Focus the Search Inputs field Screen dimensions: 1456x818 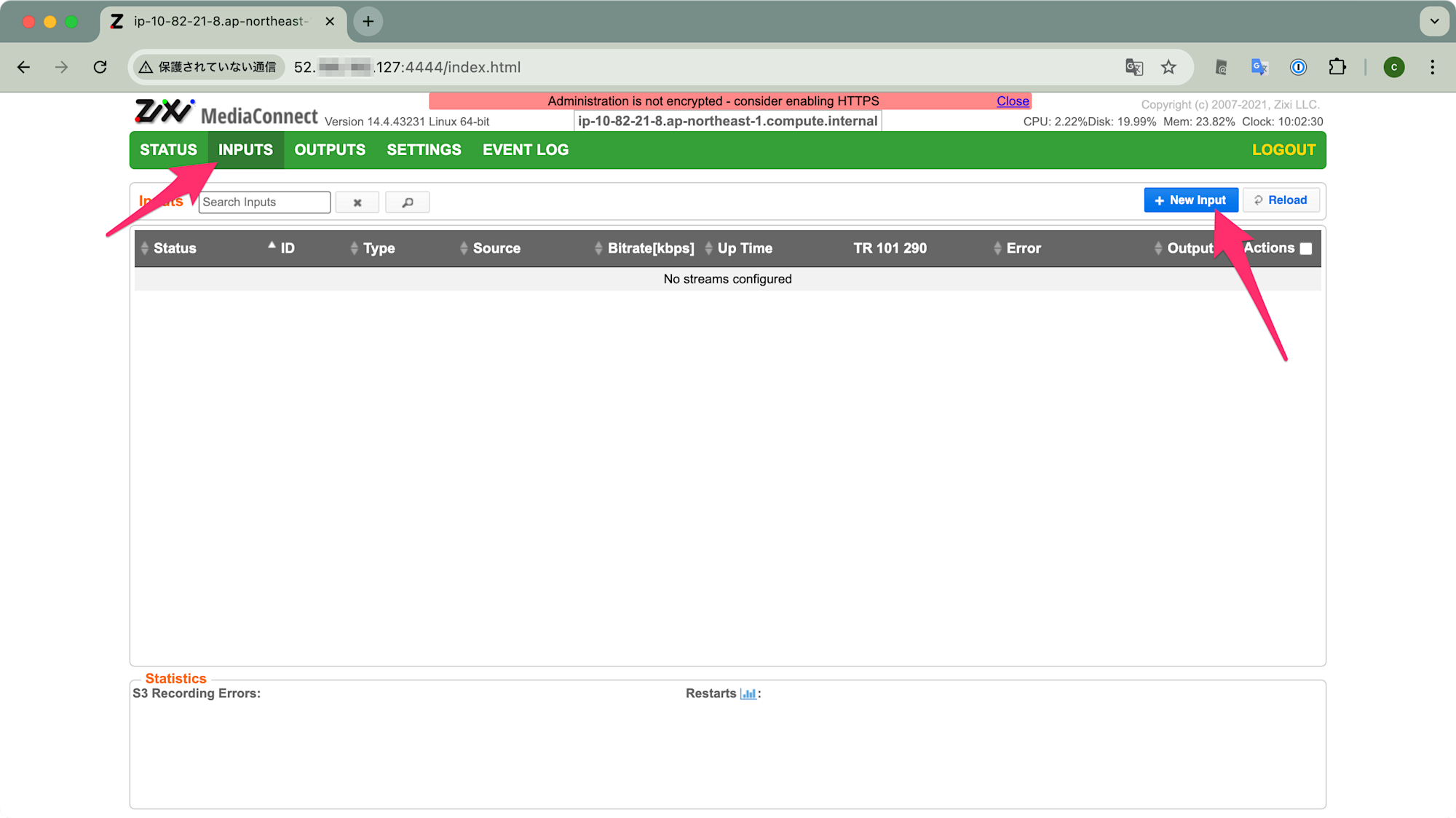pyautogui.click(x=264, y=202)
